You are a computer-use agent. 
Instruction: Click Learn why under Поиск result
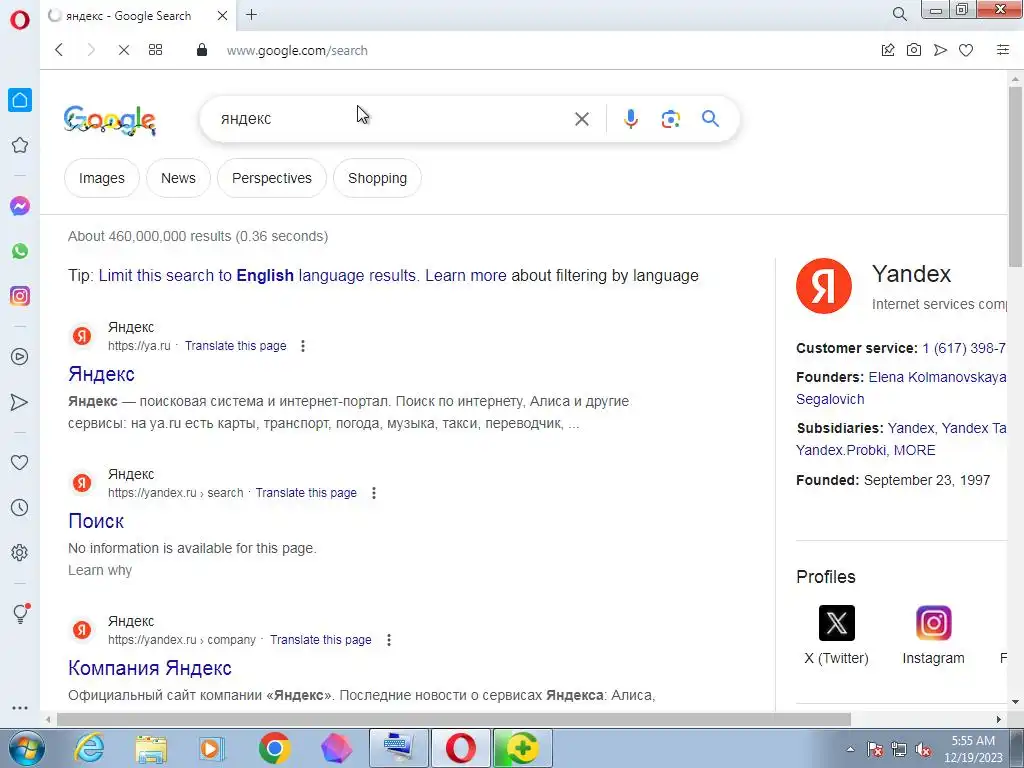(x=100, y=570)
